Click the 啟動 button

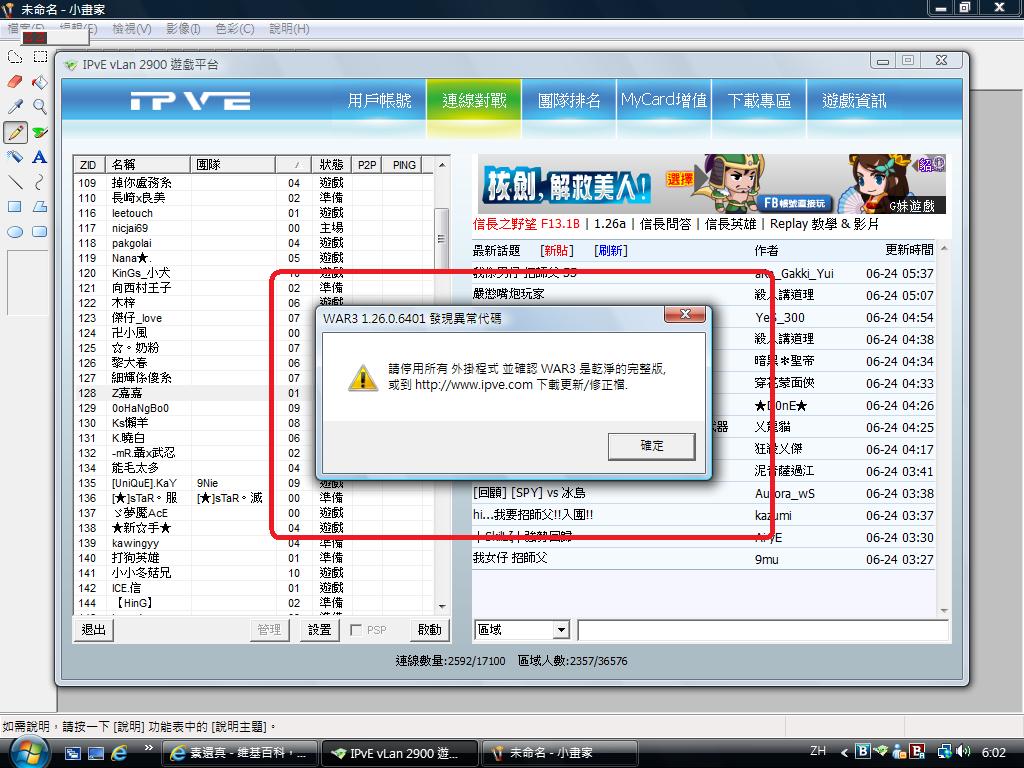429,630
